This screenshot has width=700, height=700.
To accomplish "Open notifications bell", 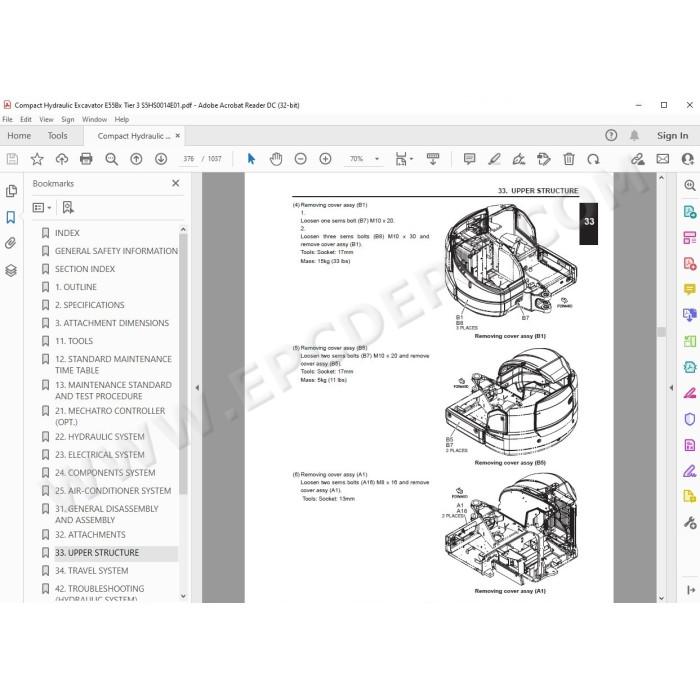I will point(634,135).
